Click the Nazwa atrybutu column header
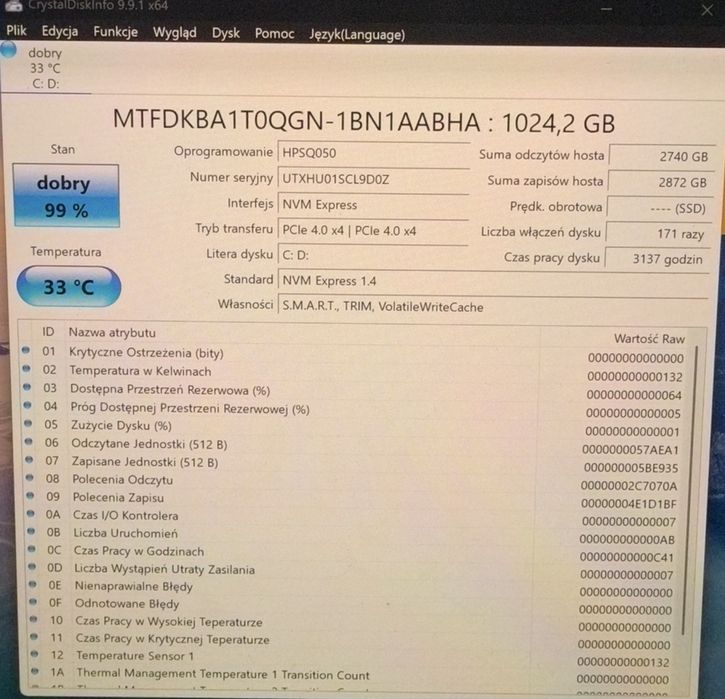The image size is (725, 699). (x=112, y=332)
